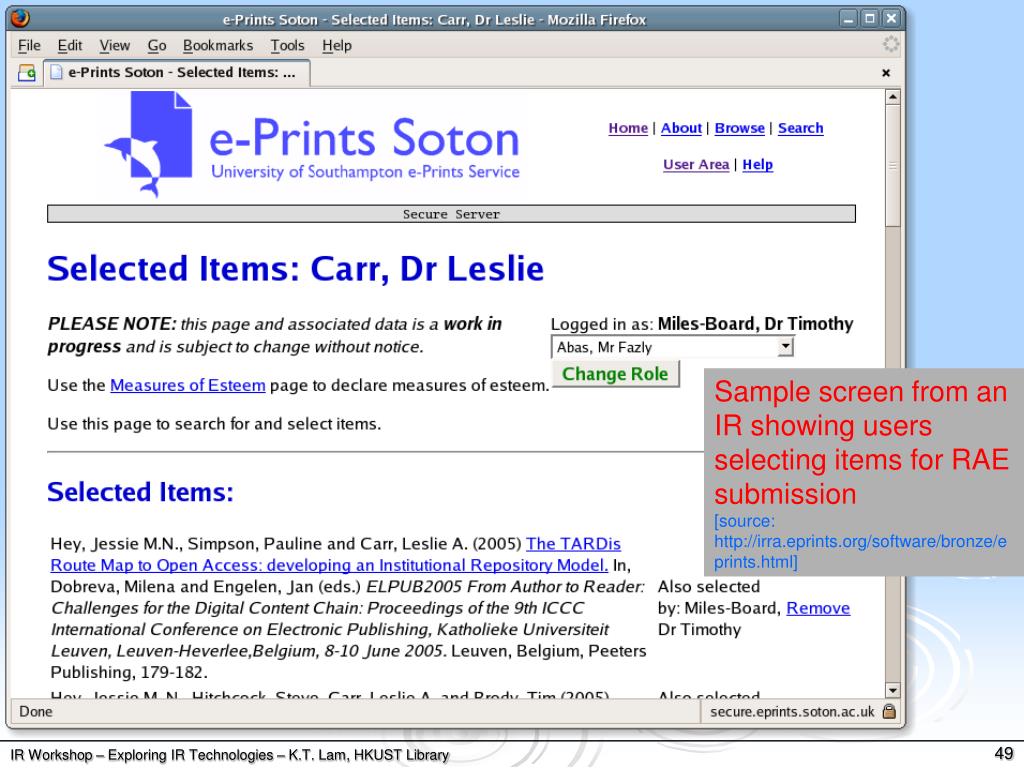Click the Firefox logo in title bar
This screenshot has width=1024, height=768.
[x=20, y=18]
